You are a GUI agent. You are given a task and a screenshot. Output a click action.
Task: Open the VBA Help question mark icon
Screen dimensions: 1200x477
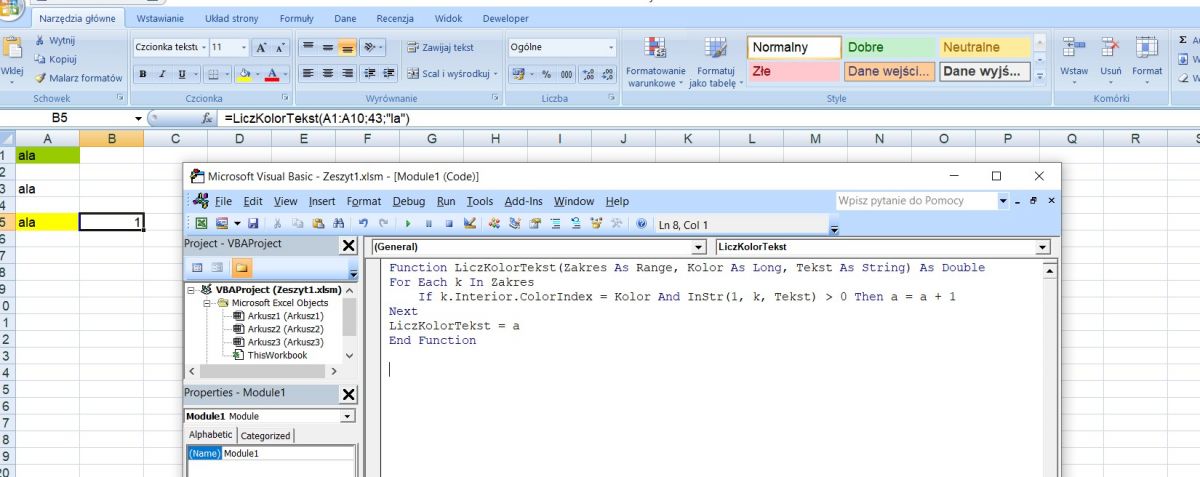pos(641,224)
